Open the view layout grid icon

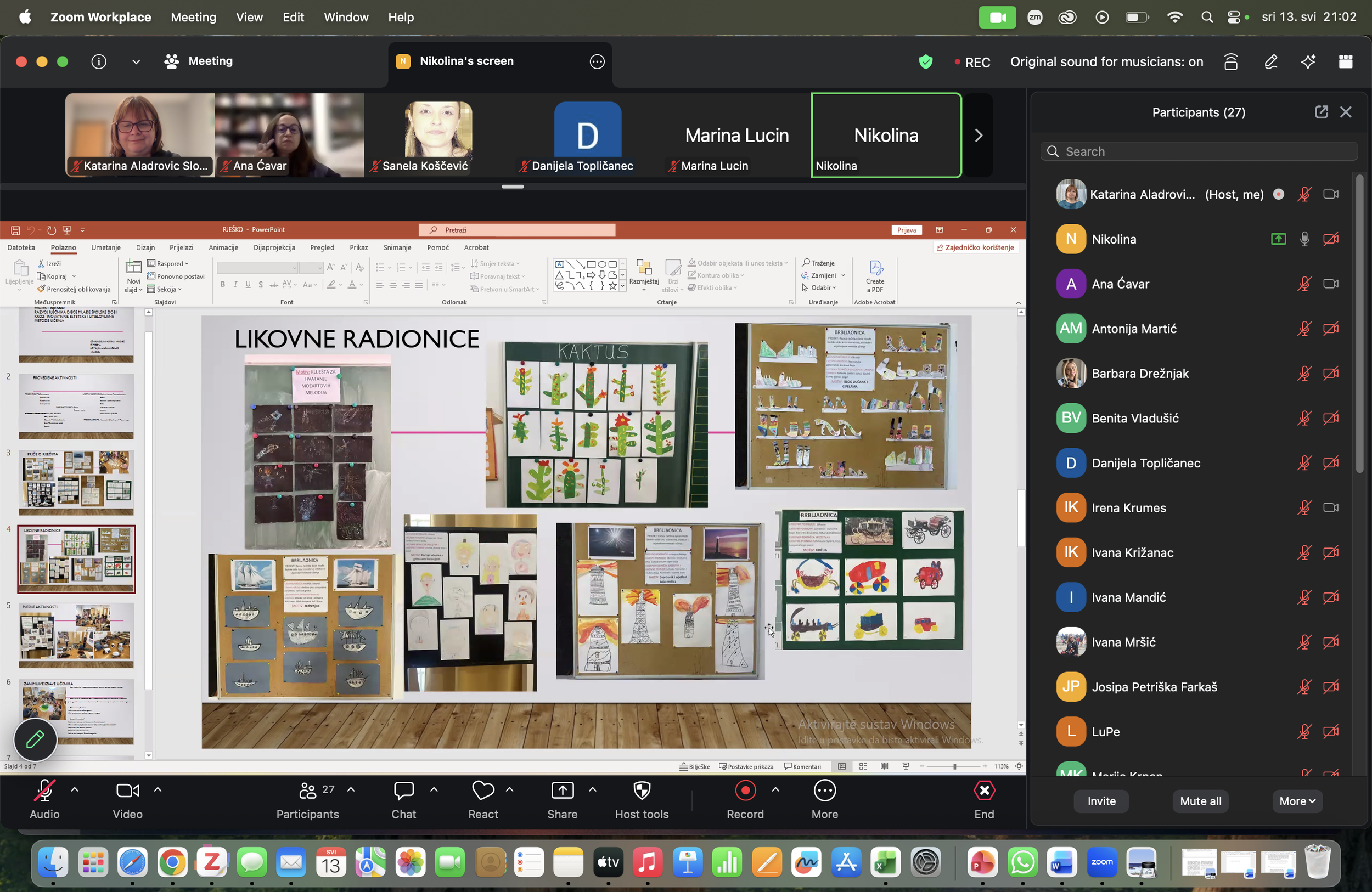coord(1346,61)
